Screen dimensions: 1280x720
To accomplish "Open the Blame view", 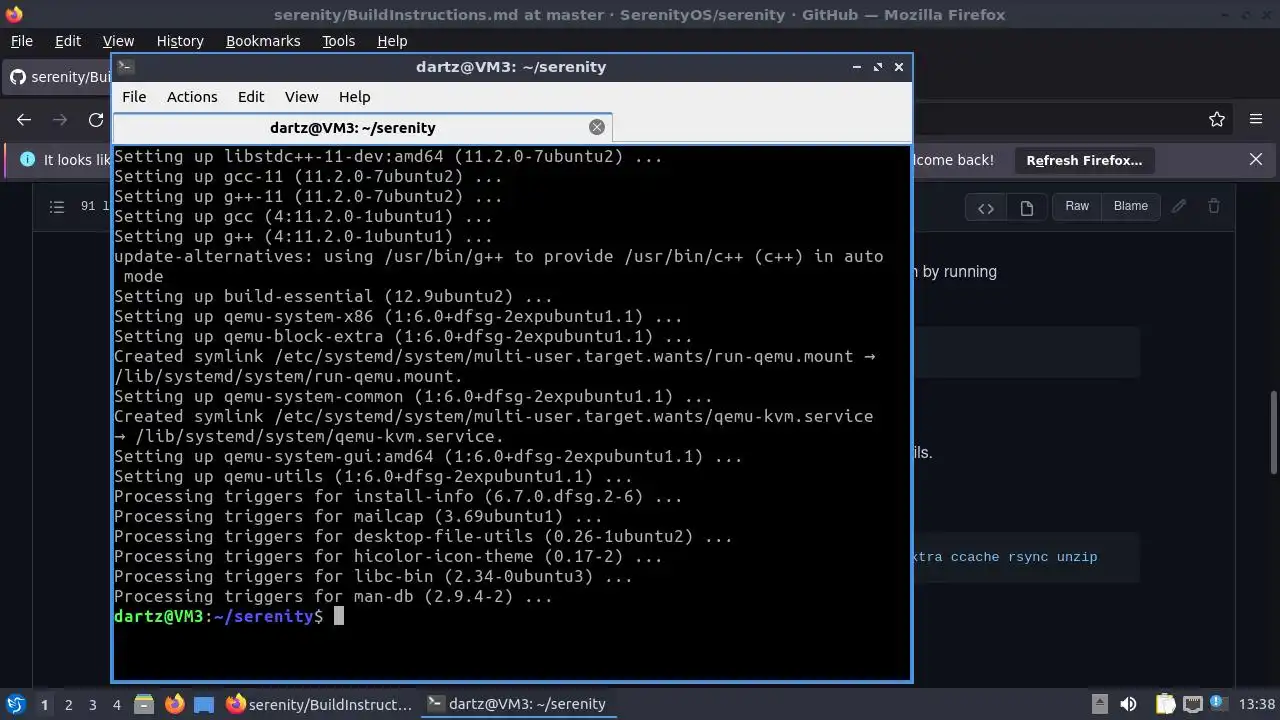I will pyautogui.click(x=1131, y=206).
